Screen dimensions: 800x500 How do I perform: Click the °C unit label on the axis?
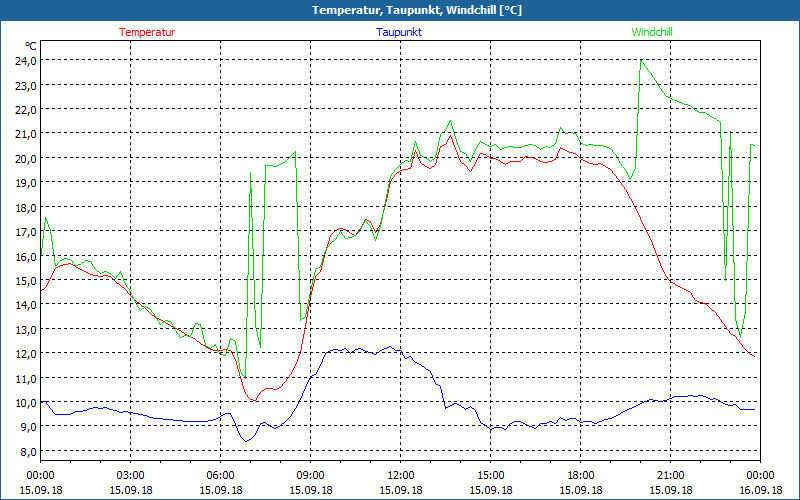click(31, 46)
